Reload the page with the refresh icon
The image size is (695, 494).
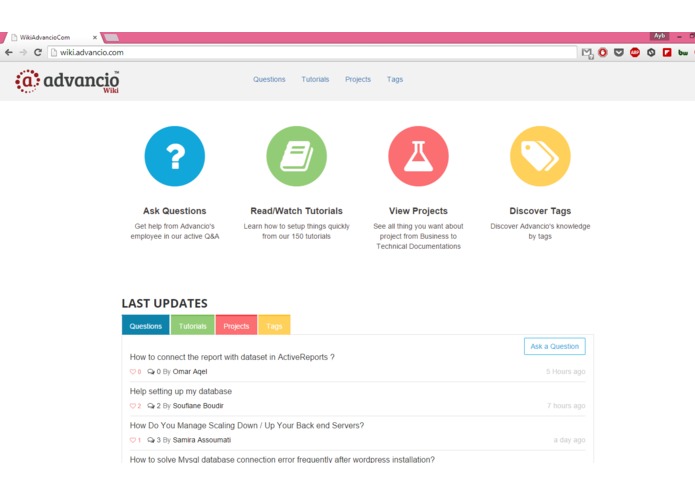38,52
